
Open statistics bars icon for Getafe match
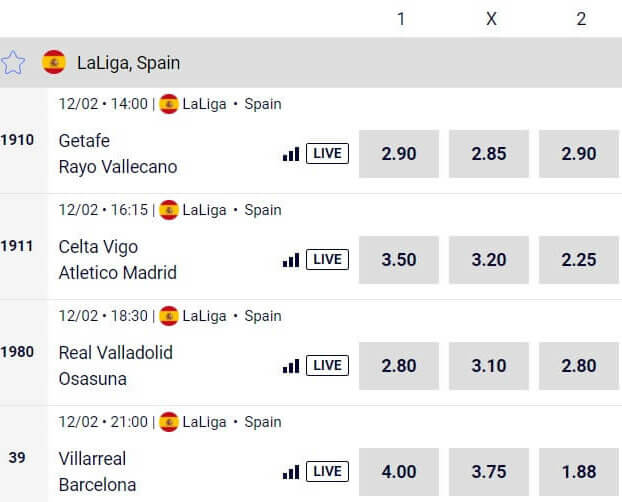291,154
